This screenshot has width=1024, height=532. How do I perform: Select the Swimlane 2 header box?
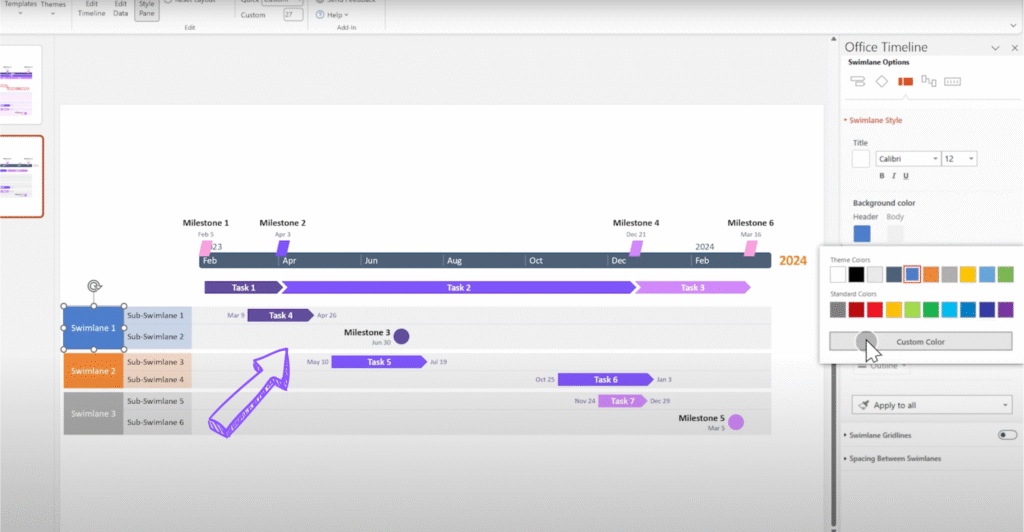tap(93, 371)
